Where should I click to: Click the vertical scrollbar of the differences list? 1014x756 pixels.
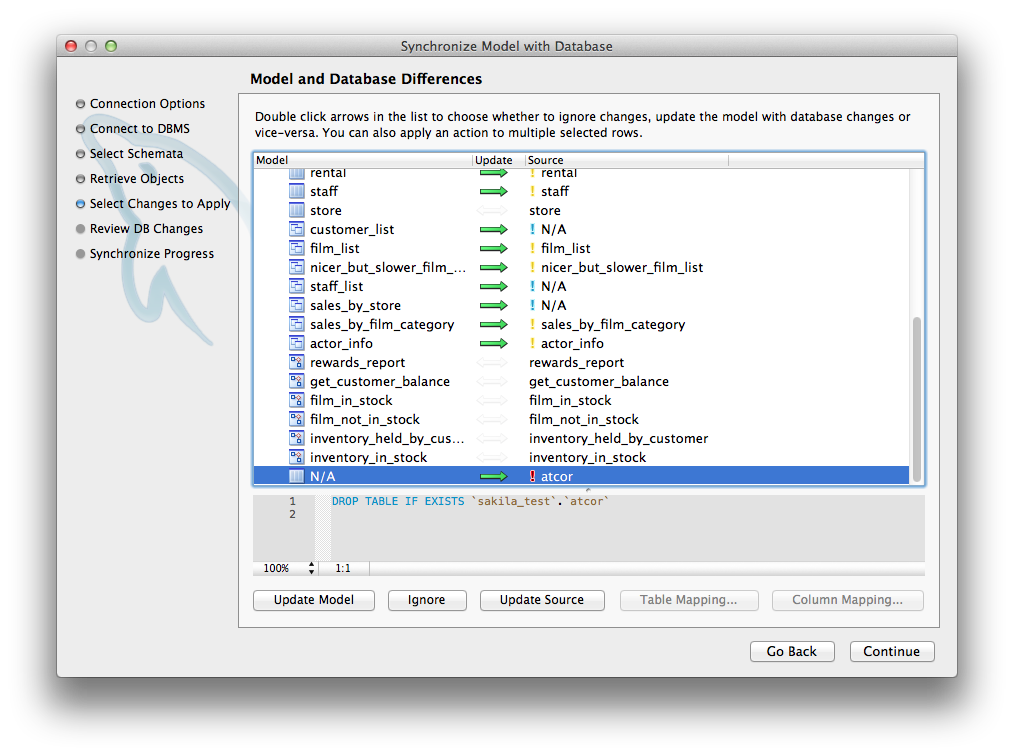coord(917,400)
